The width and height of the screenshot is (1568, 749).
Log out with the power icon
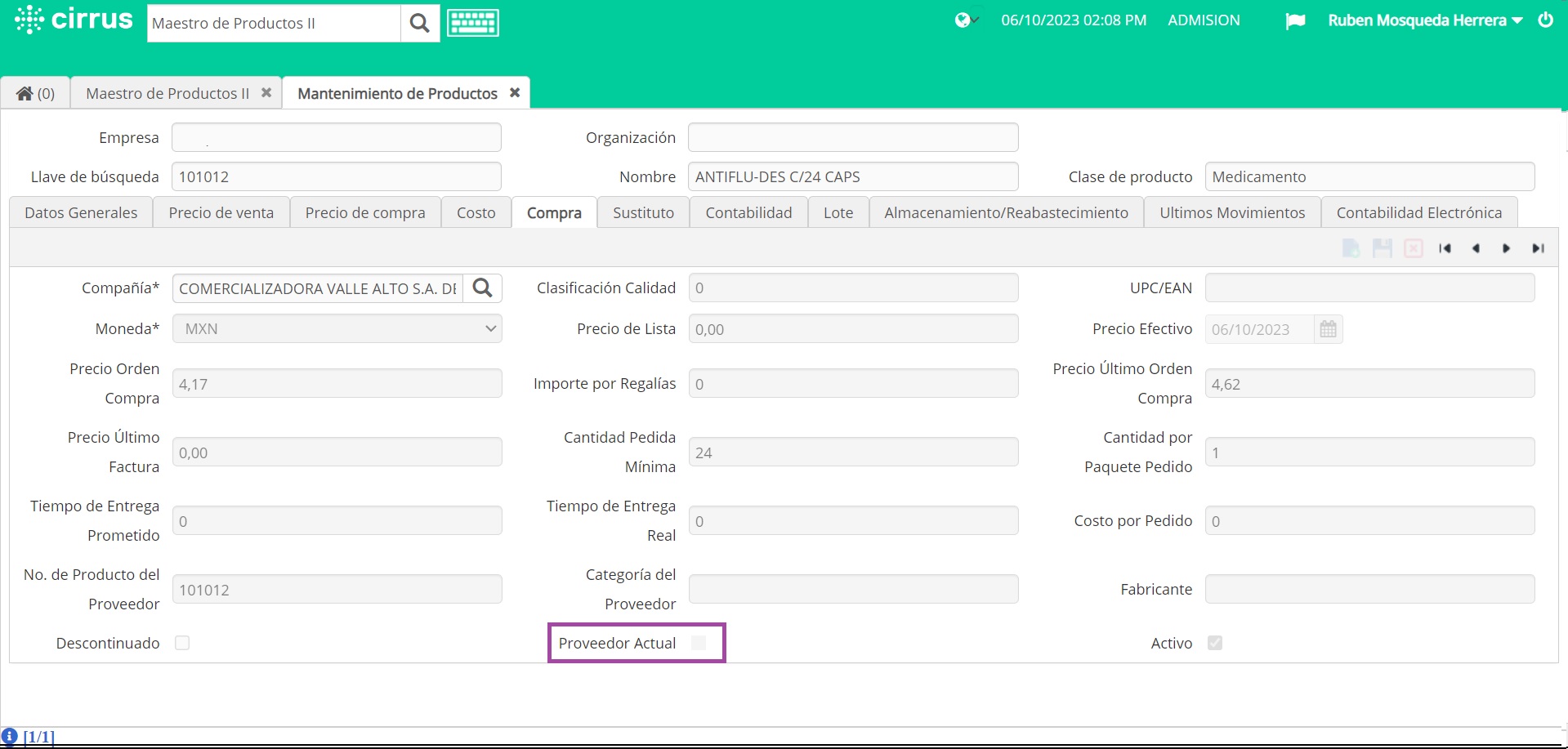coord(1545,20)
